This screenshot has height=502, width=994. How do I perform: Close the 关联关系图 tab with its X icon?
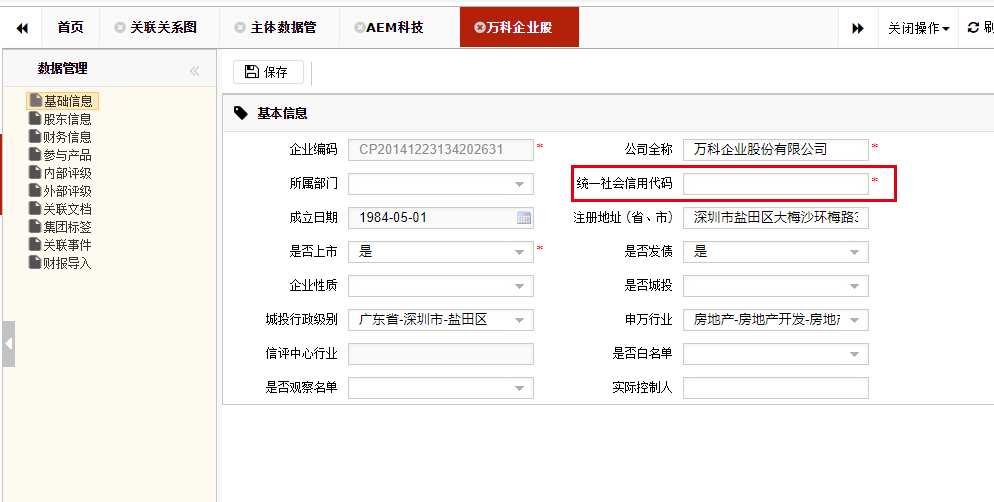click(119, 27)
